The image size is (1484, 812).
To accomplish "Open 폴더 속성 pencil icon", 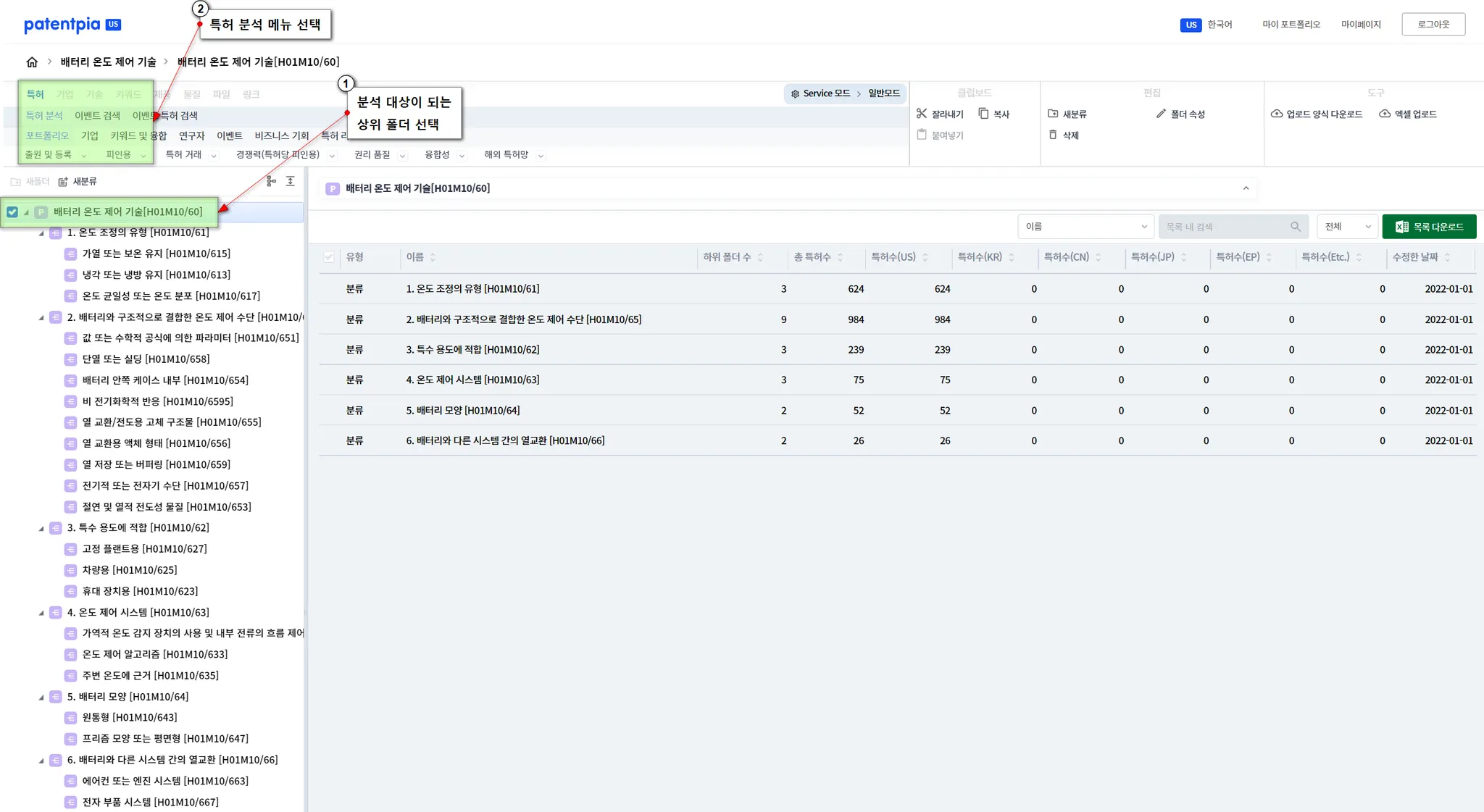I will 1161,114.
